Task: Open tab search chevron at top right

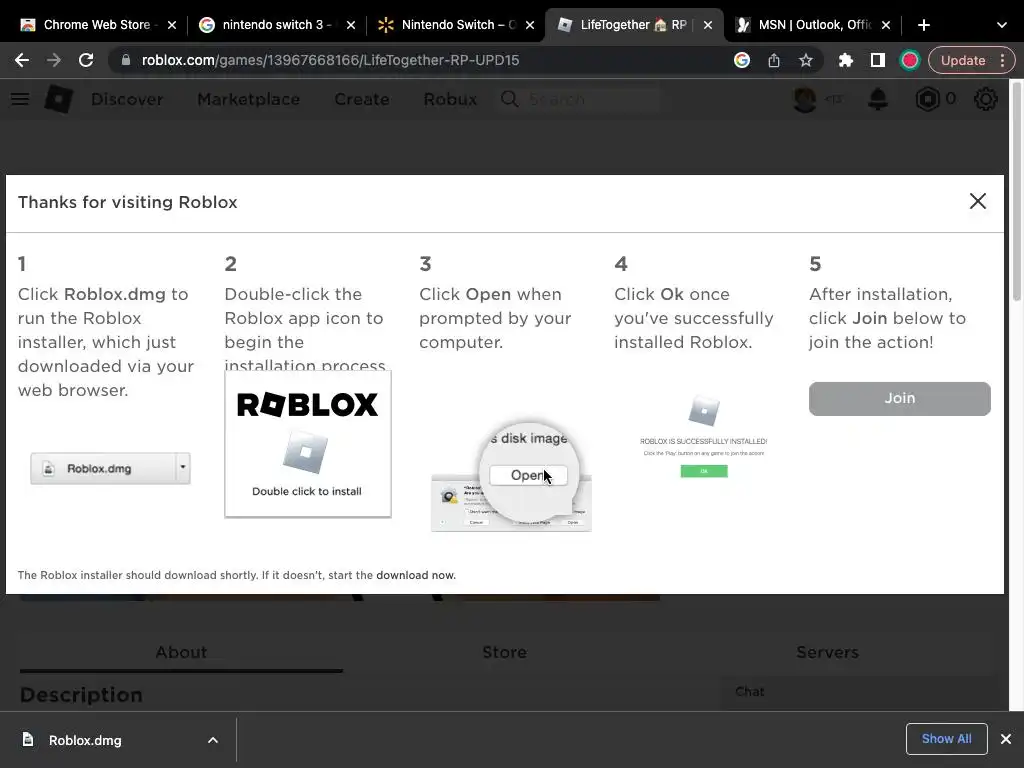Action: 1002,25
